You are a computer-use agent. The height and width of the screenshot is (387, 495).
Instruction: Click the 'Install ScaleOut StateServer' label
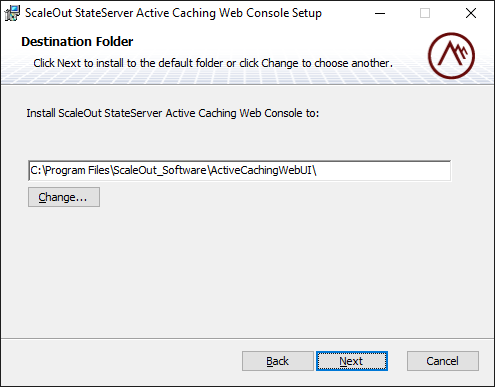coord(173,113)
